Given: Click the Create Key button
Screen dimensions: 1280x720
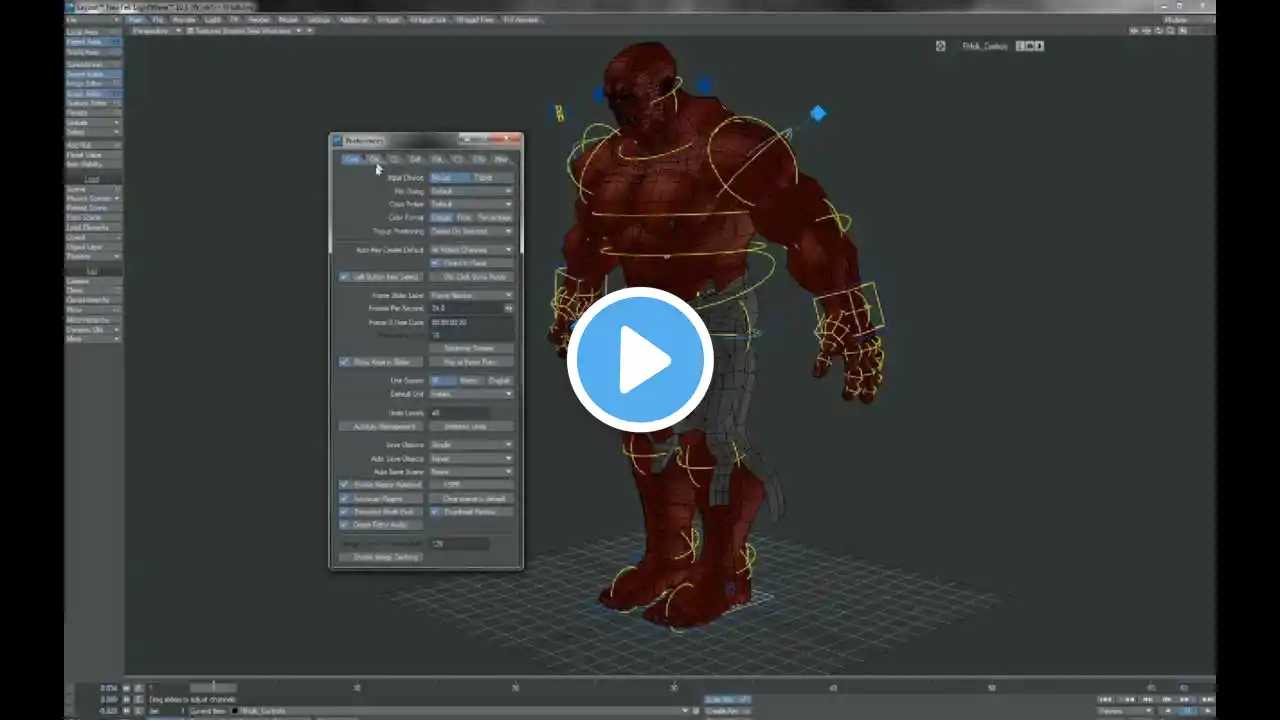Looking at the screenshot, I should click(727, 711).
